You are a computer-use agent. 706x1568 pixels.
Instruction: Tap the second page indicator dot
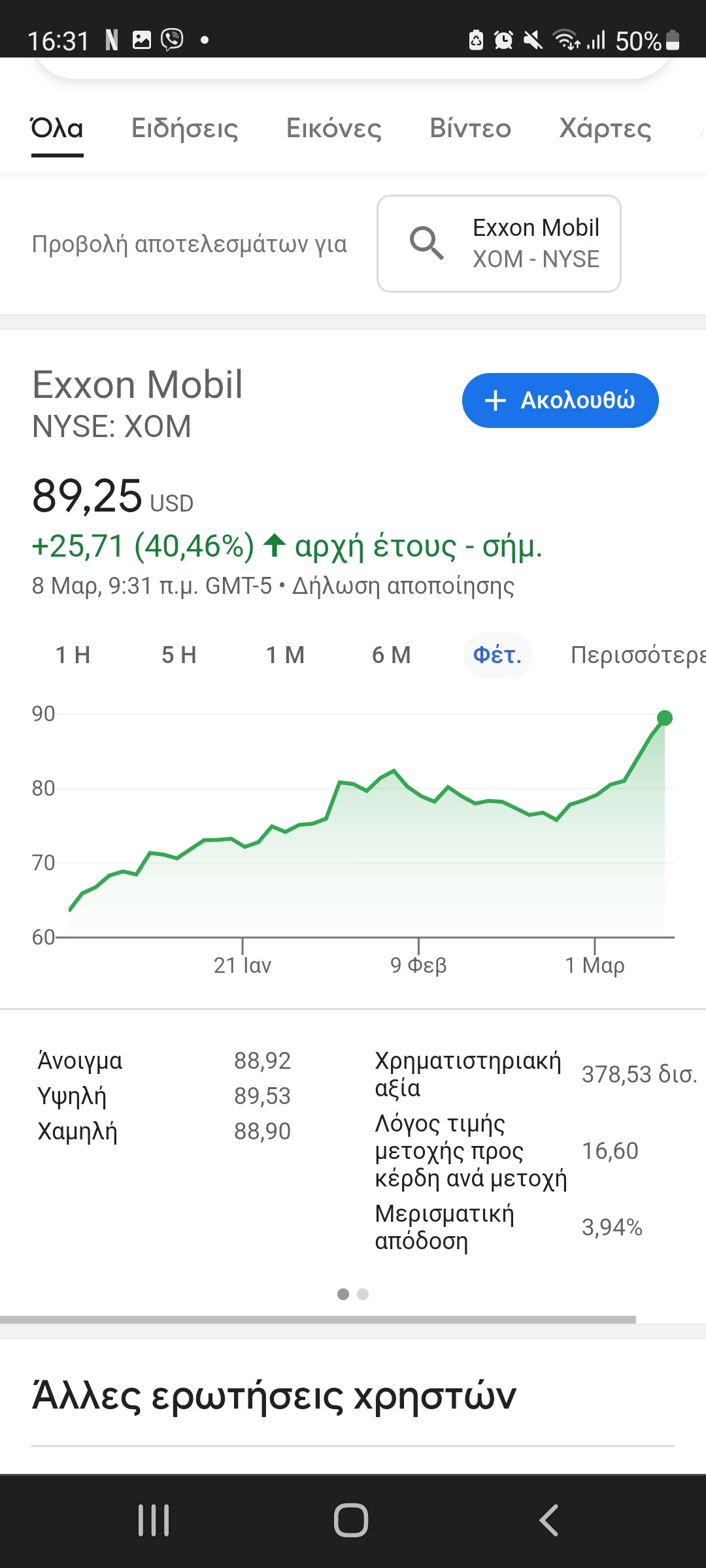pos(363,1294)
